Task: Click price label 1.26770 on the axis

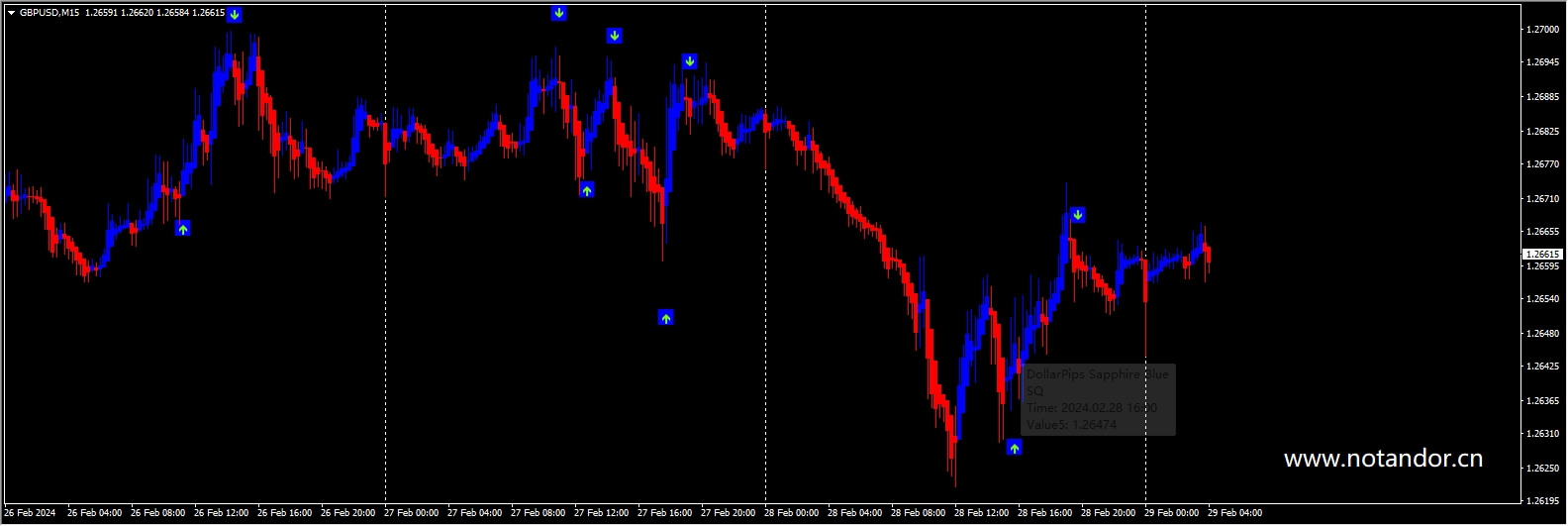Action: pos(1542,164)
